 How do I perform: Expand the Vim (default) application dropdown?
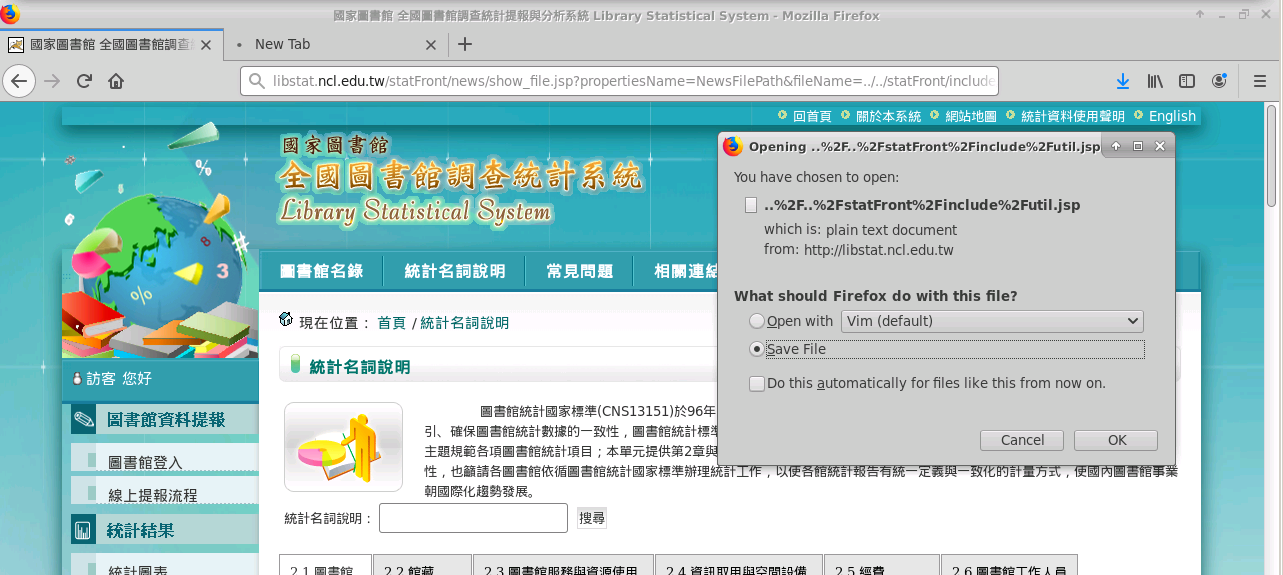tap(992, 321)
